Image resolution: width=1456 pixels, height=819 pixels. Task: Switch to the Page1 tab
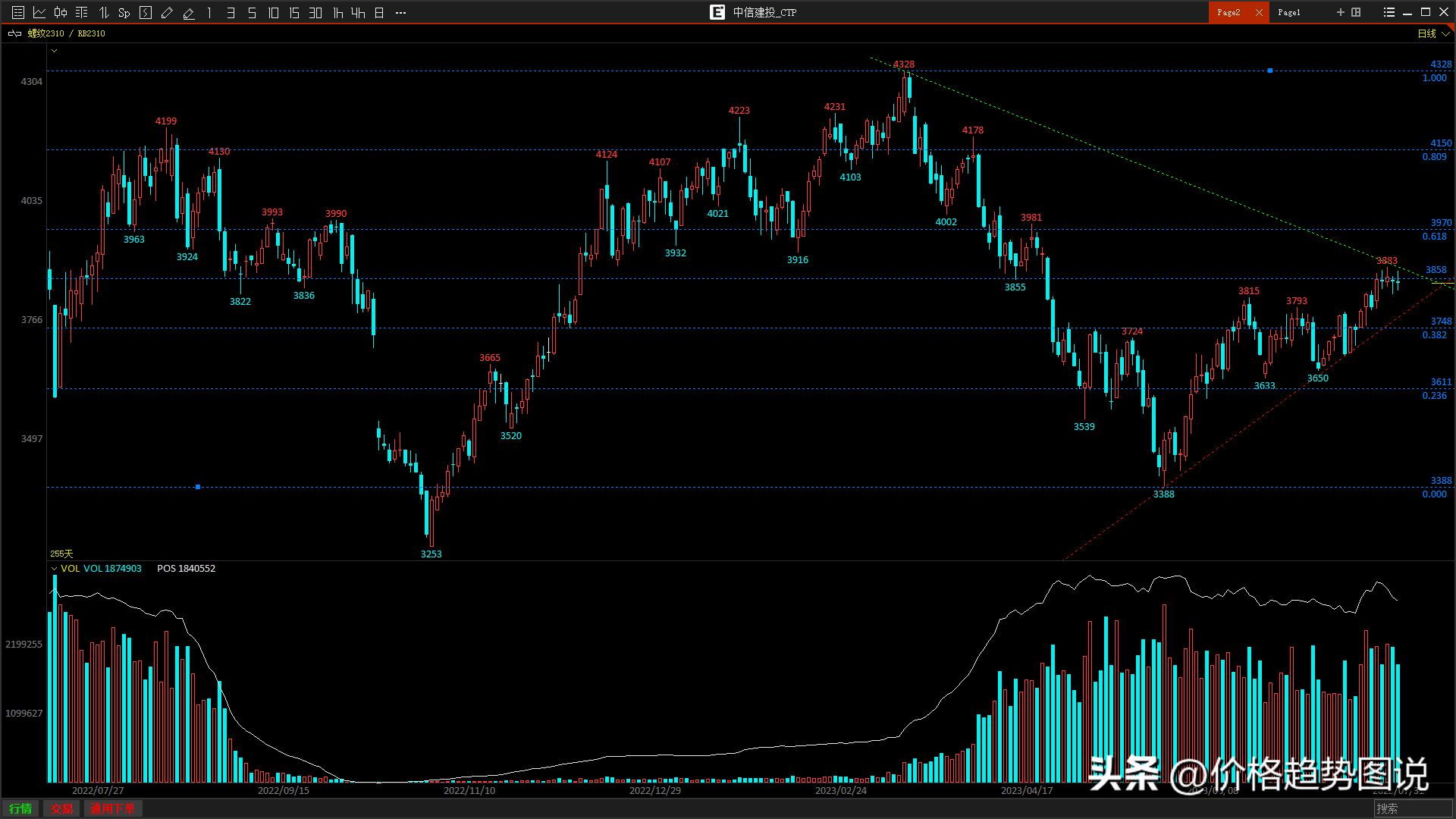click(1288, 12)
